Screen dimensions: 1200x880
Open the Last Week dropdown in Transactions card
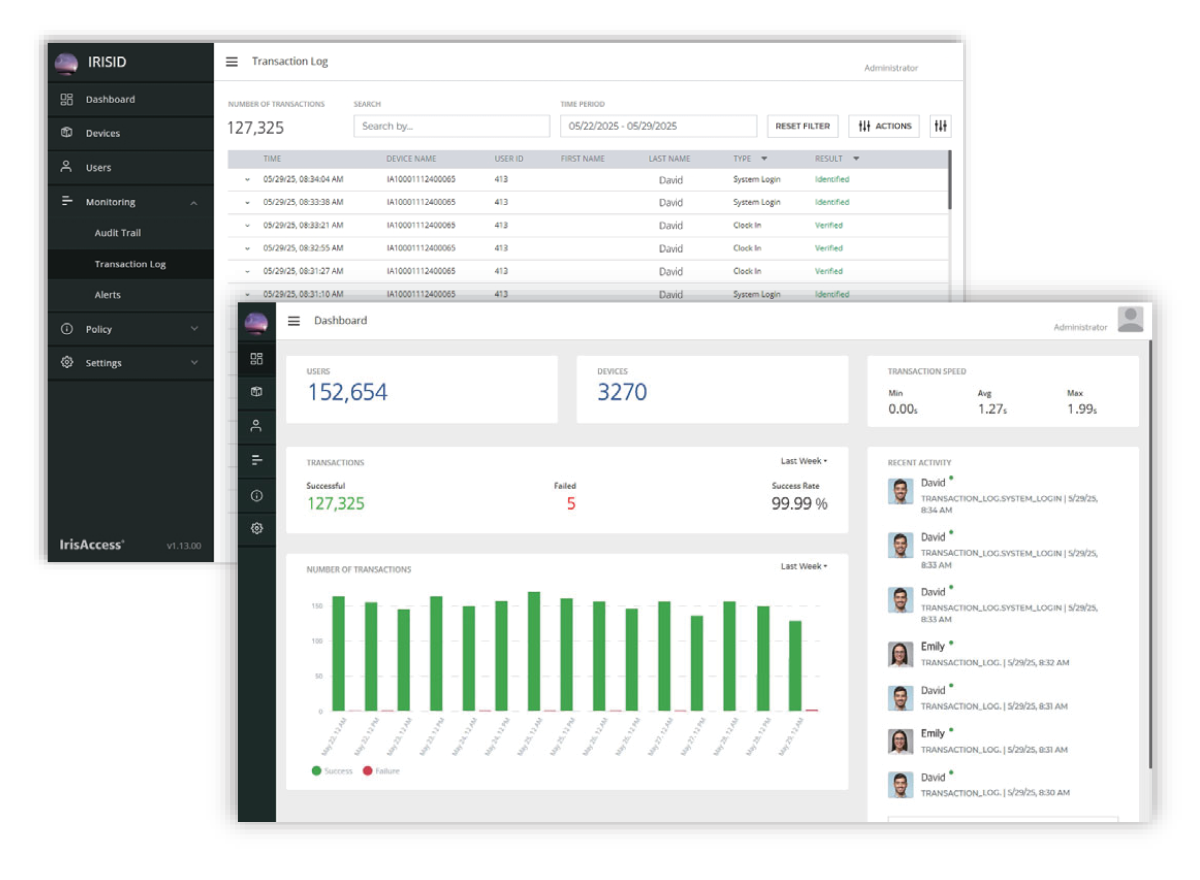(x=804, y=461)
